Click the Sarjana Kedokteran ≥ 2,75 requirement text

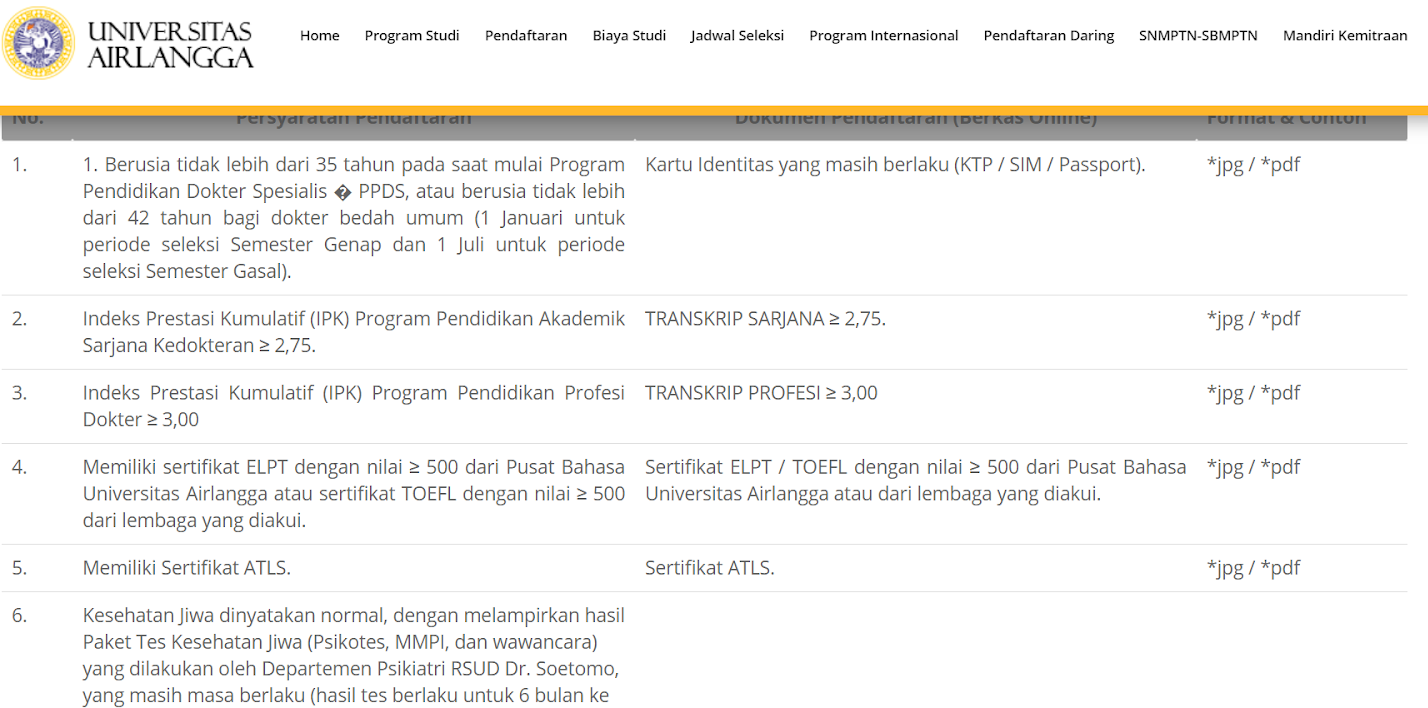pyautogui.click(x=354, y=332)
